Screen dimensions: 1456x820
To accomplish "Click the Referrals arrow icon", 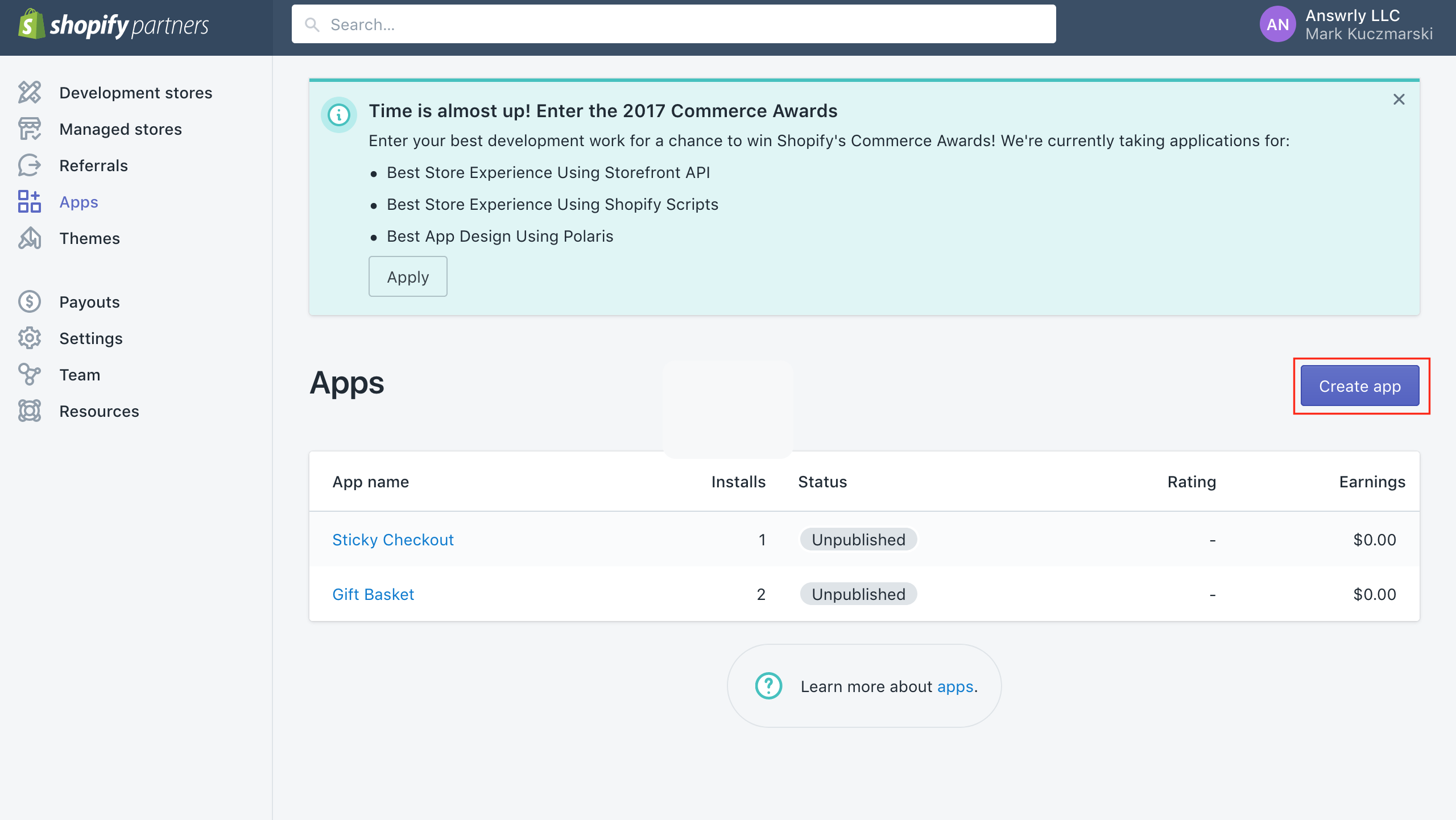I will point(30,165).
